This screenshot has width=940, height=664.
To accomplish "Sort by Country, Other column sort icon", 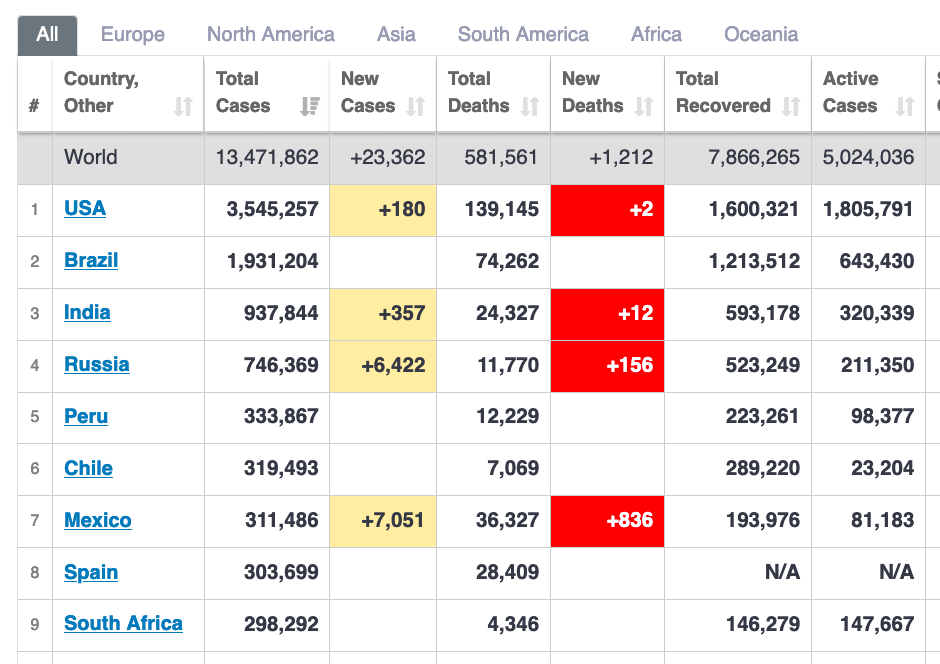I will pos(183,106).
